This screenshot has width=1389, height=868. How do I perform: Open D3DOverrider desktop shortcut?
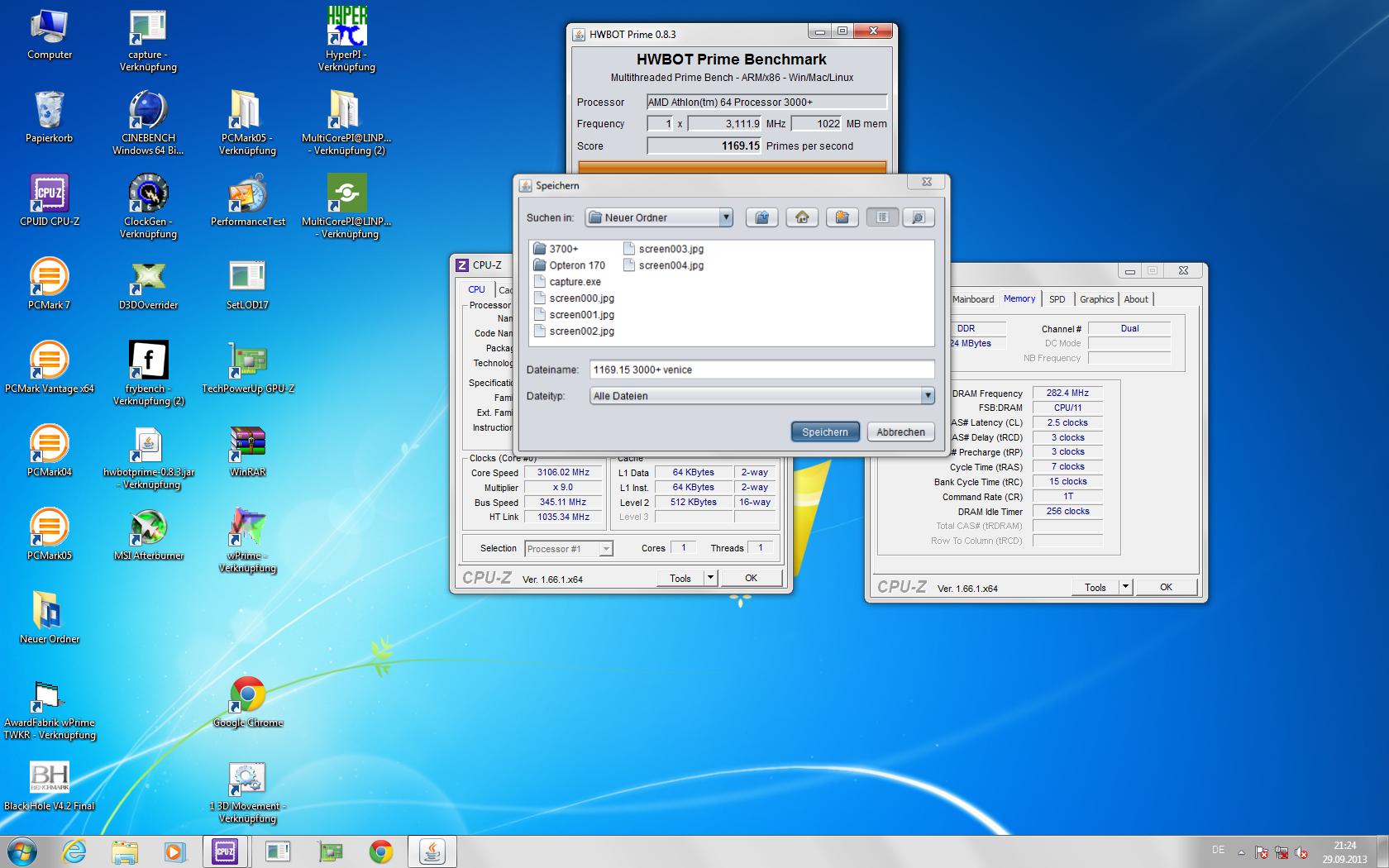(x=149, y=284)
